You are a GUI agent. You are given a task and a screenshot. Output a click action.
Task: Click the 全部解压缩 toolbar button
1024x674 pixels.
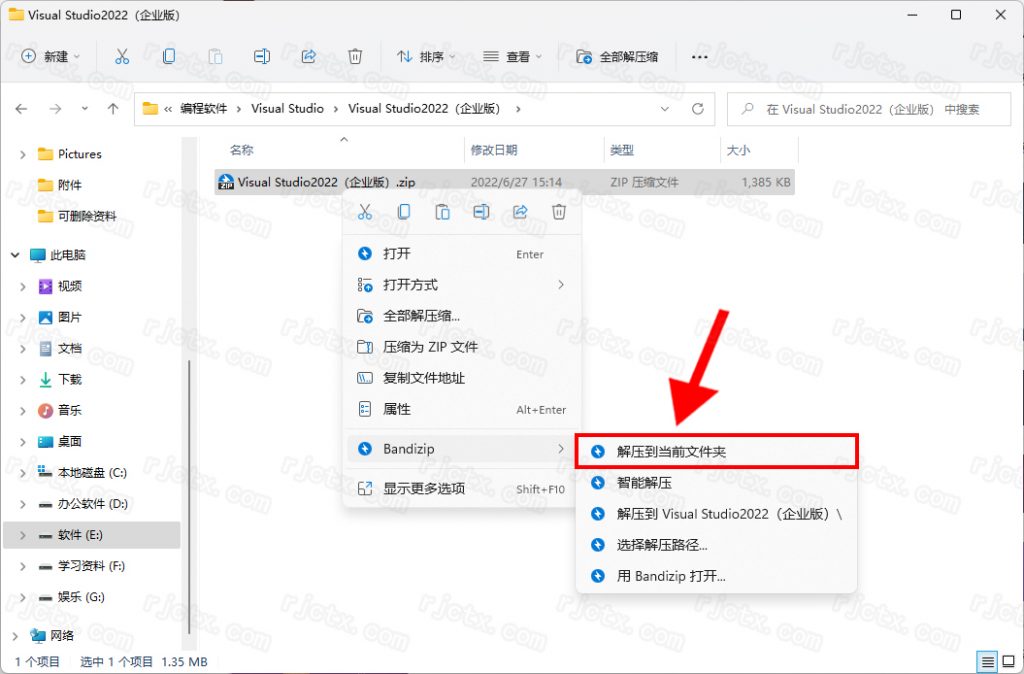[x=618, y=57]
